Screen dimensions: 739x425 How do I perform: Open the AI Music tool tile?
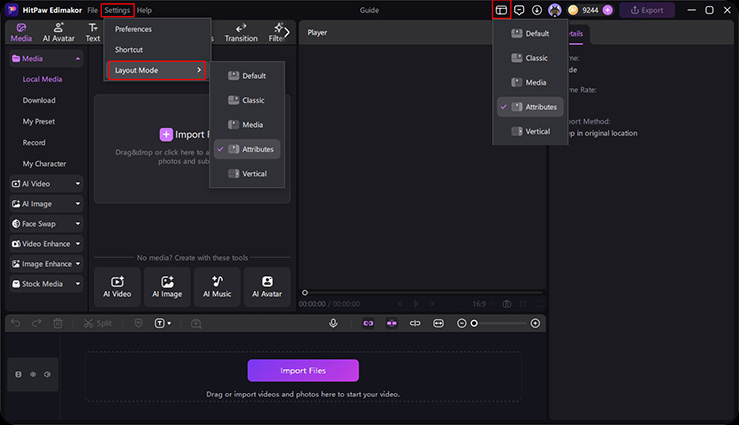click(217, 287)
